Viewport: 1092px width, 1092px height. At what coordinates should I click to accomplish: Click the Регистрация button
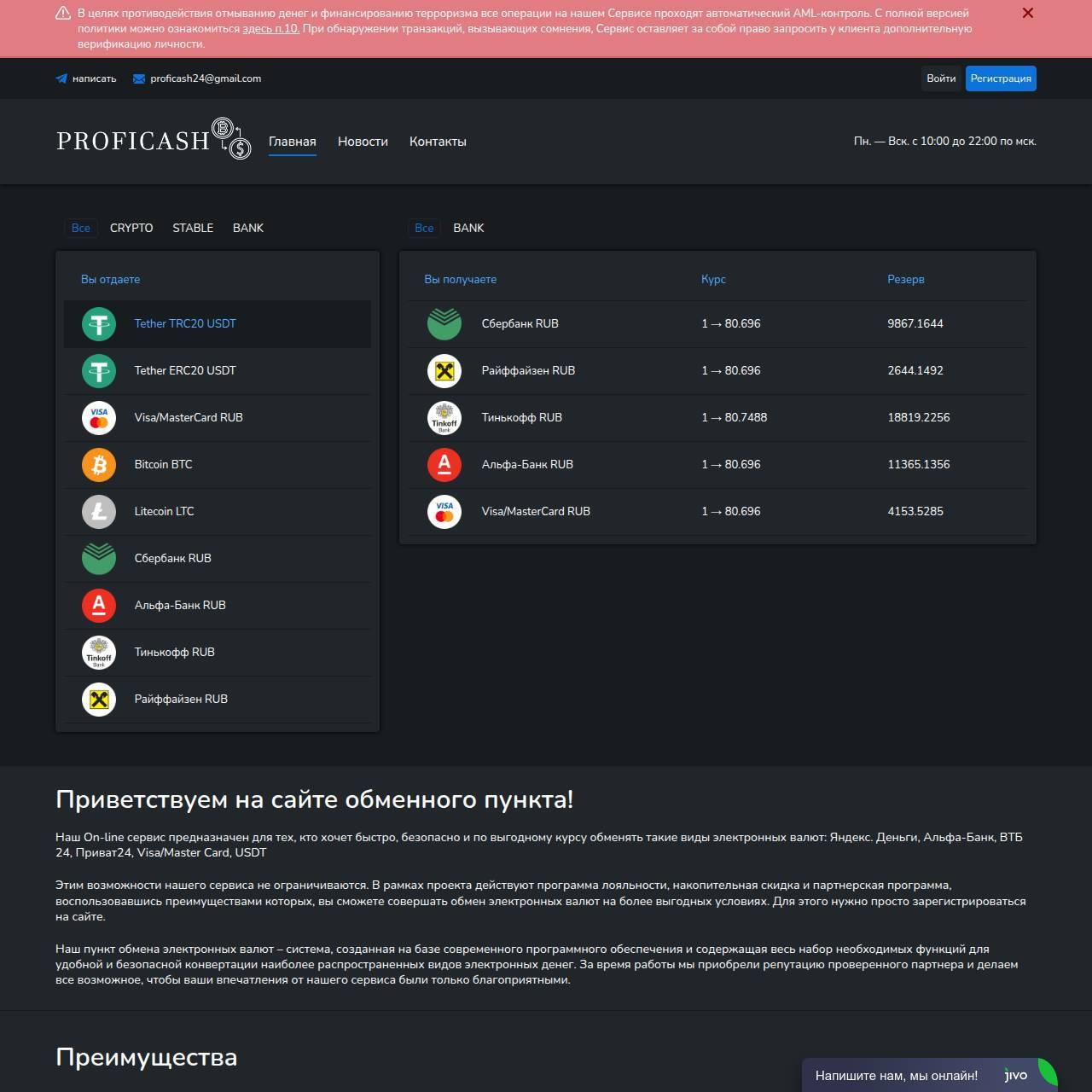click(x=1001, y=78)
